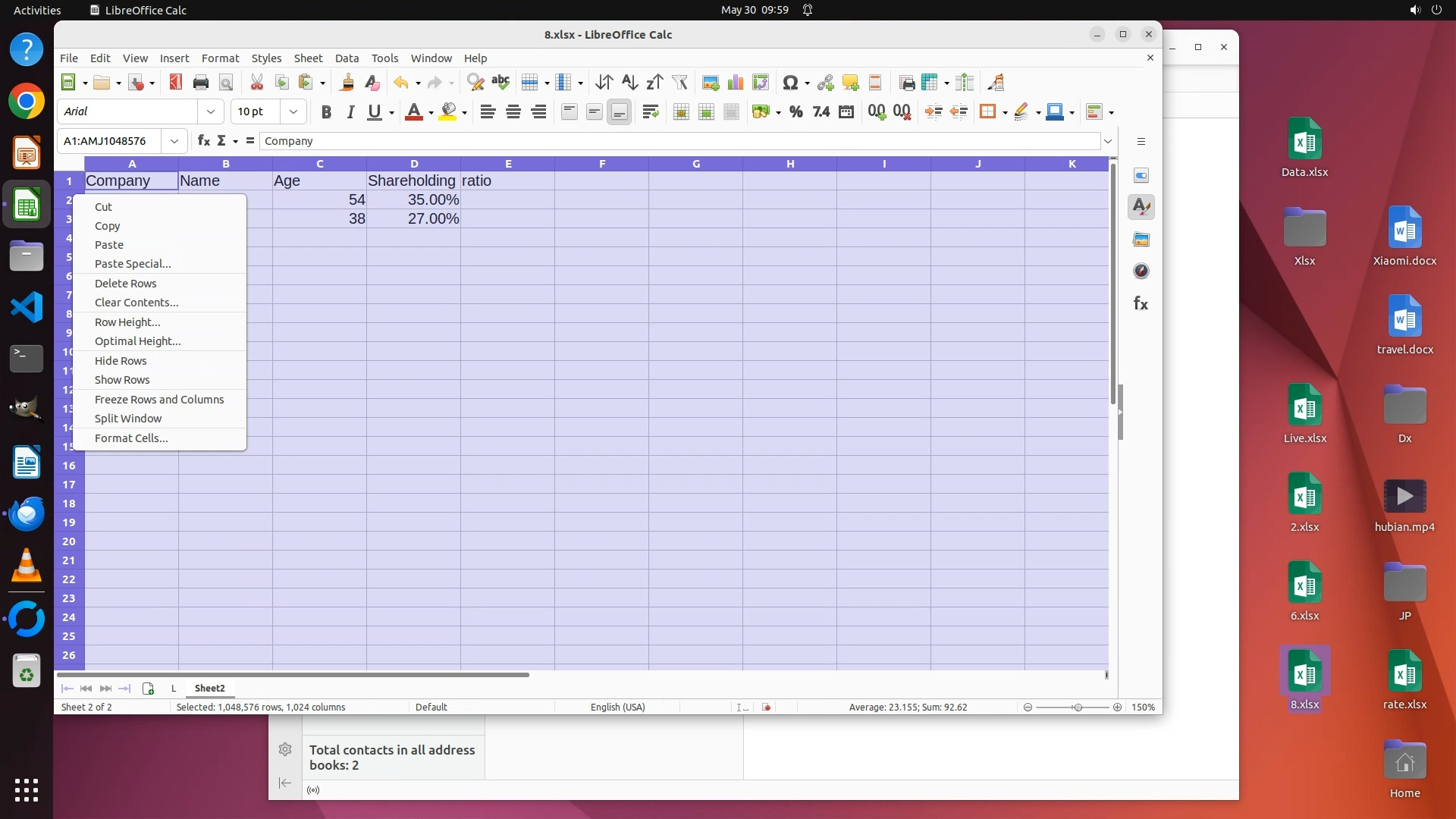Click the Clone Formatting paintbrush icon
This screenshot has height=819, width=1456.
point(347,83)
